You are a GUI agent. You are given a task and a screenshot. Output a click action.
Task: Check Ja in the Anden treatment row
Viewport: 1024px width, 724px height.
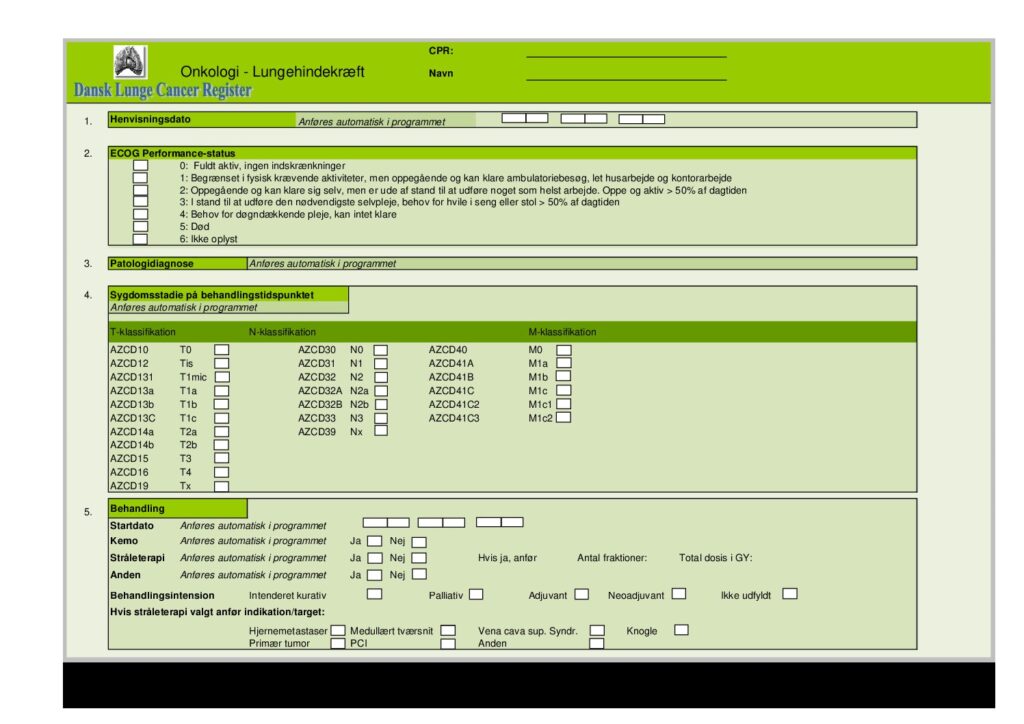[374, 575]
